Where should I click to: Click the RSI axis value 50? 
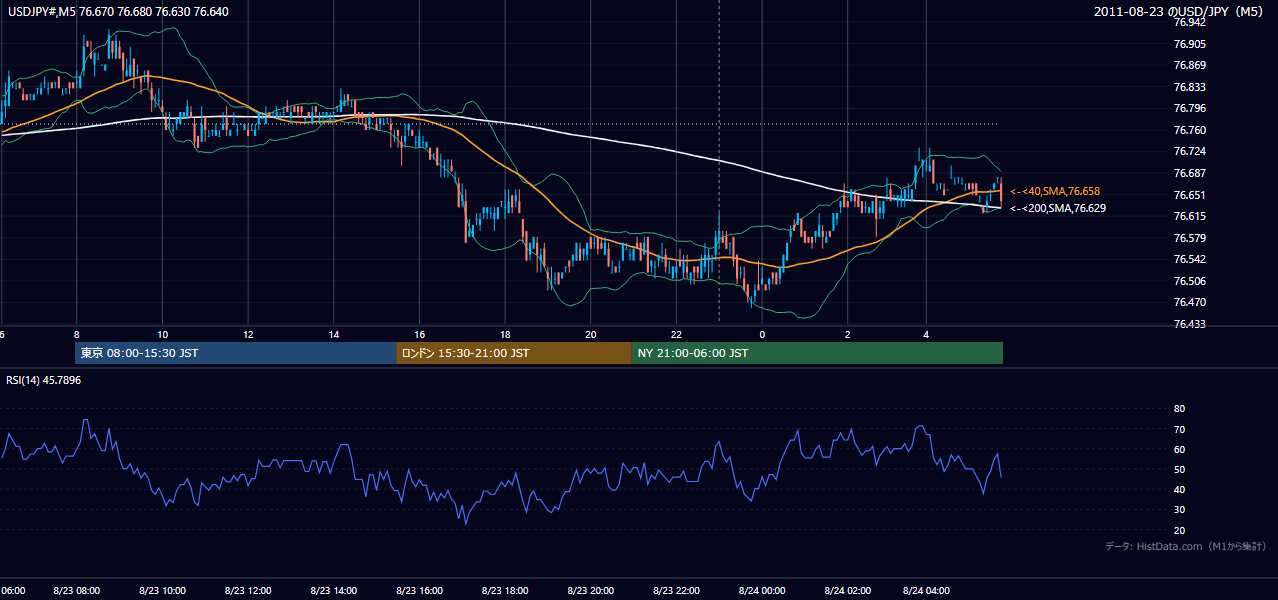pos(1179,469)
